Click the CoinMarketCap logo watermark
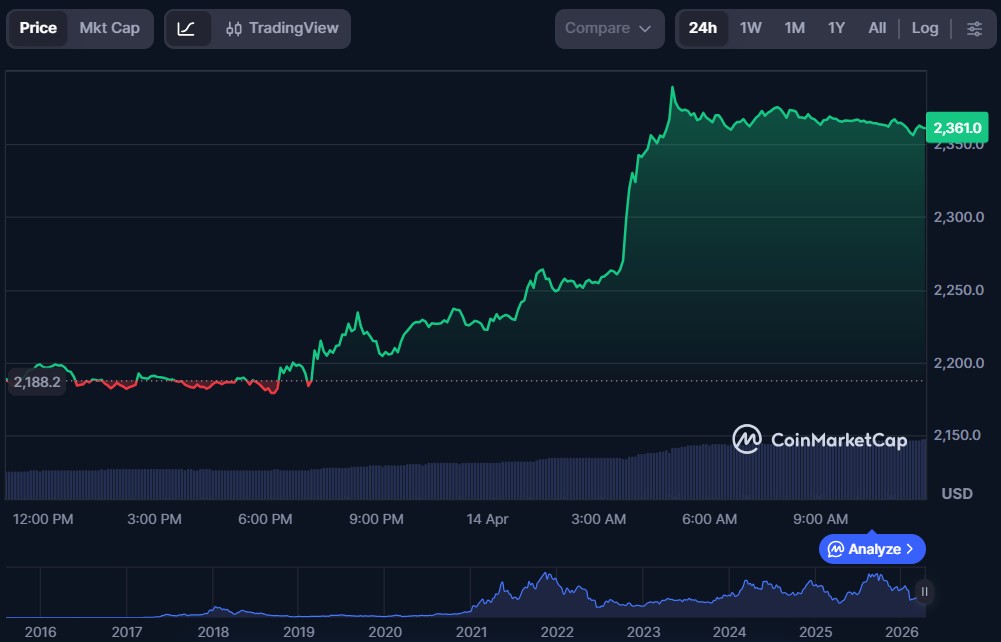Image resolution: width=1001 pixels, height=642 pixels. pos(819,439)
